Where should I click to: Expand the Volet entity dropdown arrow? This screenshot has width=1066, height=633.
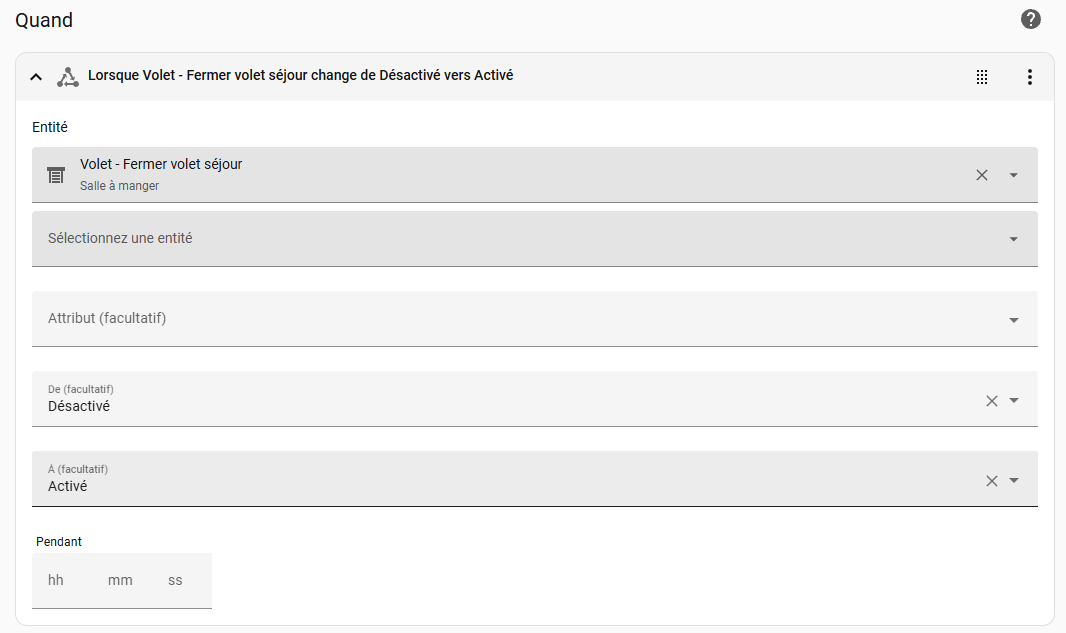point(1013,175)
